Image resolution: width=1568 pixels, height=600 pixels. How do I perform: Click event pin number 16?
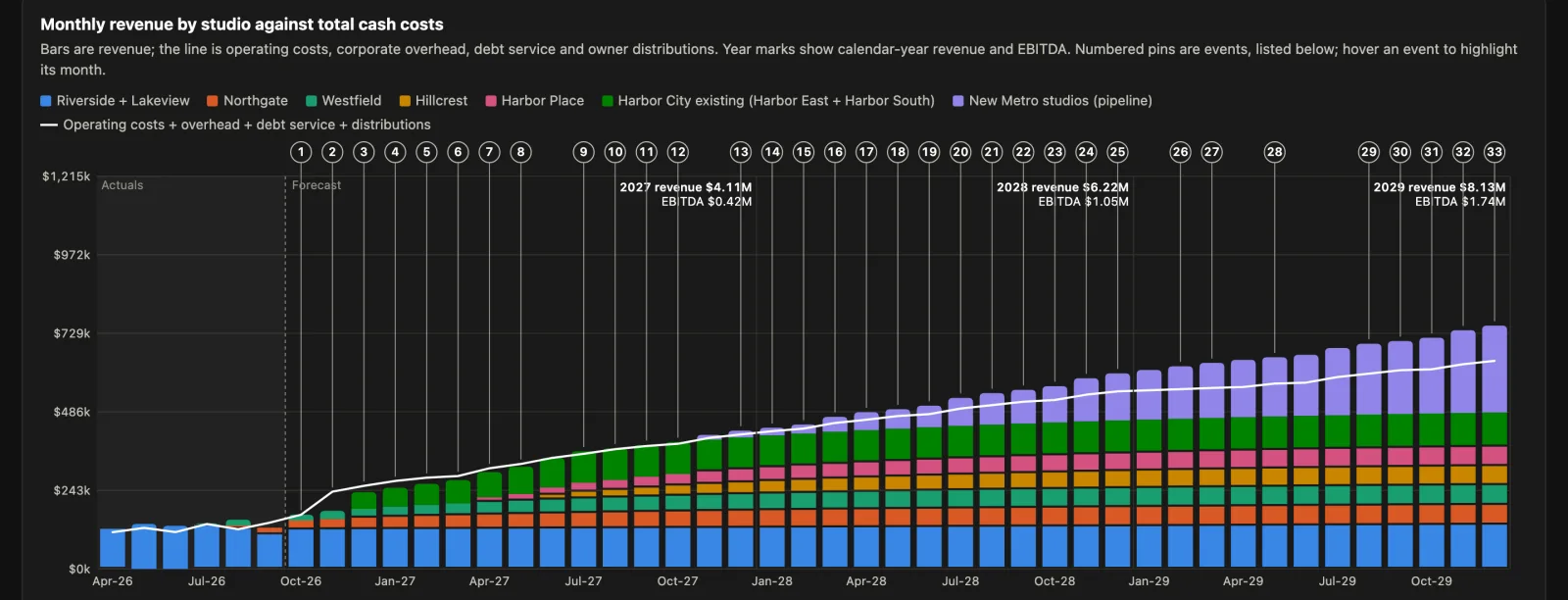pos(835,152)
